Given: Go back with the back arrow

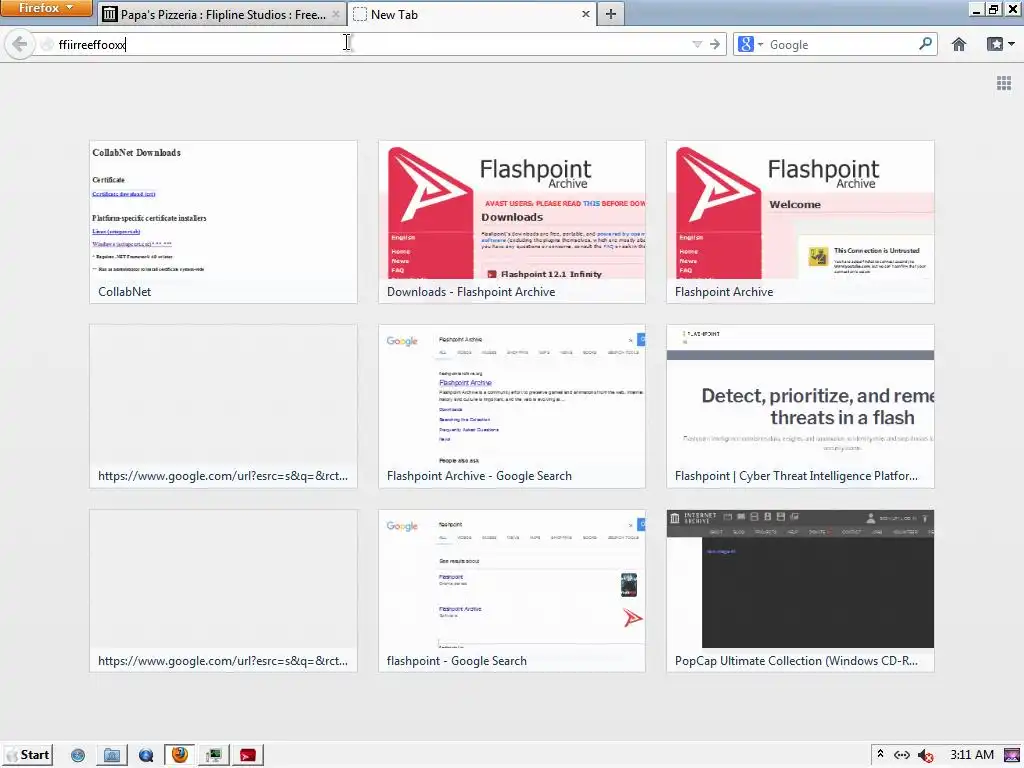Looking at the screenshot, I should pos(20,44).
